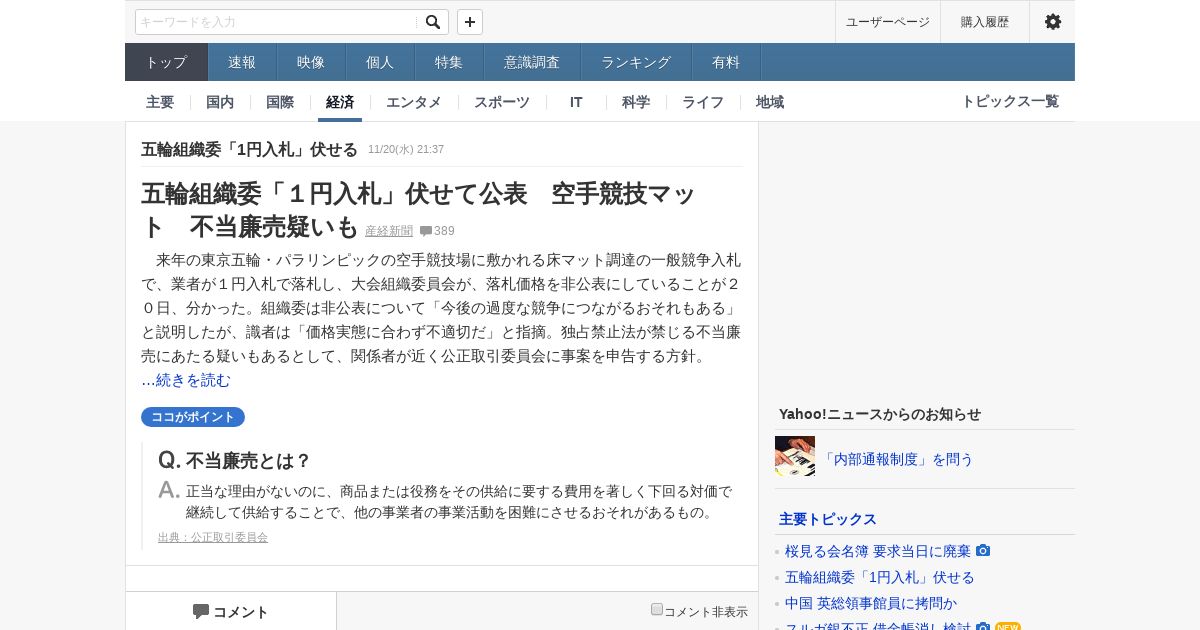
Task: Click the search magnifier icon
Action: point(433,22)
